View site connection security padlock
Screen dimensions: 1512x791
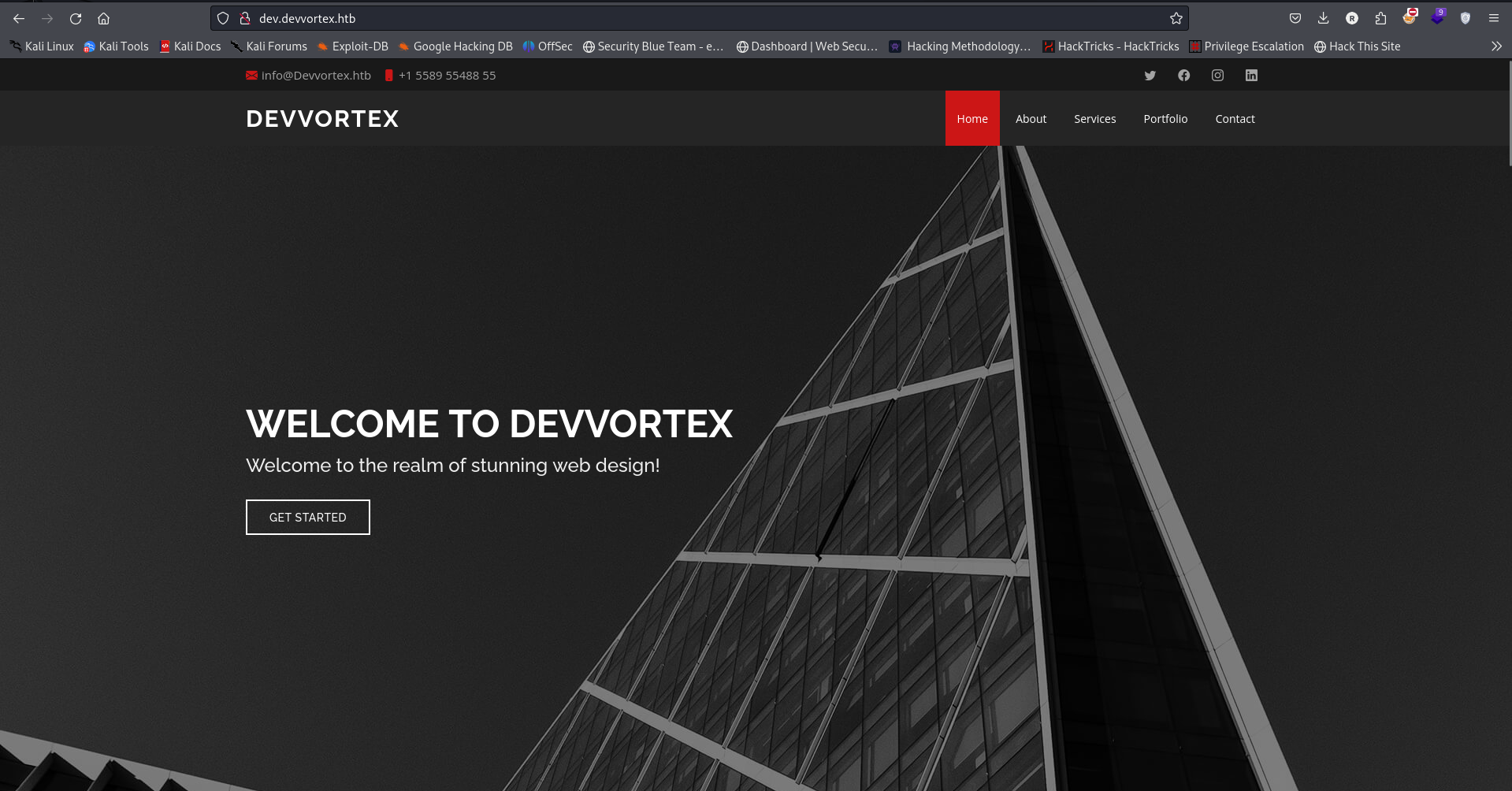pyautogui.click(x=245, y=18)
